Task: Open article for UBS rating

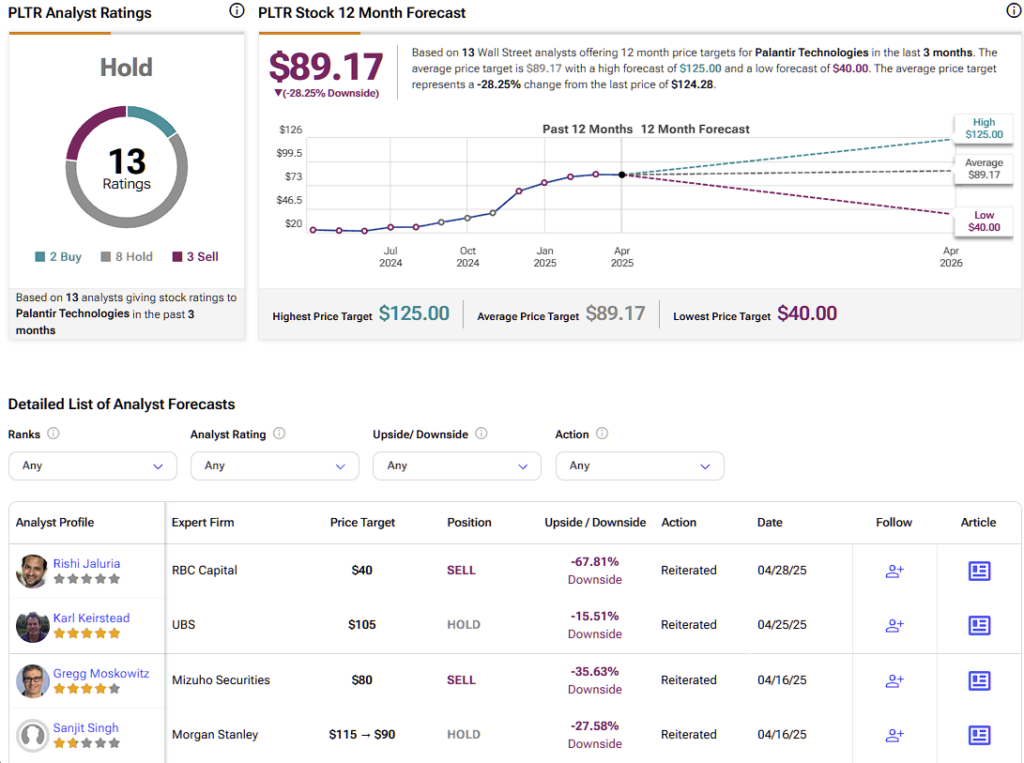Action: (x=979, y=625)
